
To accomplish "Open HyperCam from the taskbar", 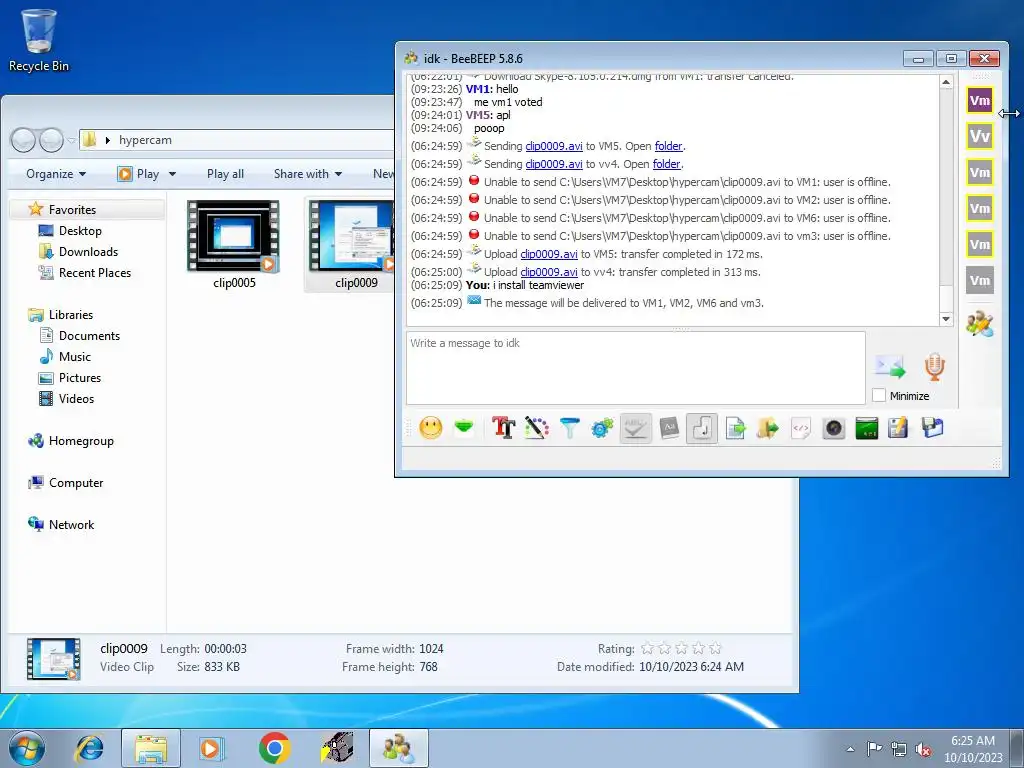I will pos(337,748).
